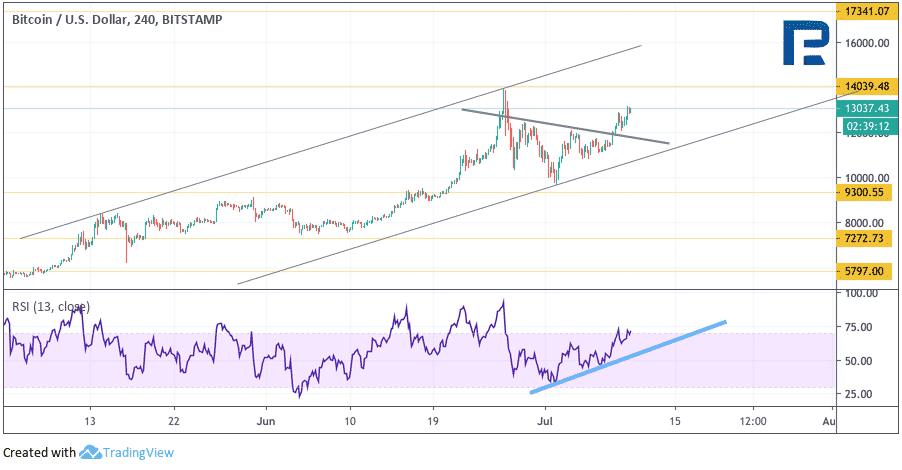Viewport: 902px width, 470px height.
Task: Select the 5797.00 price level label
Action: coord(864,272)
